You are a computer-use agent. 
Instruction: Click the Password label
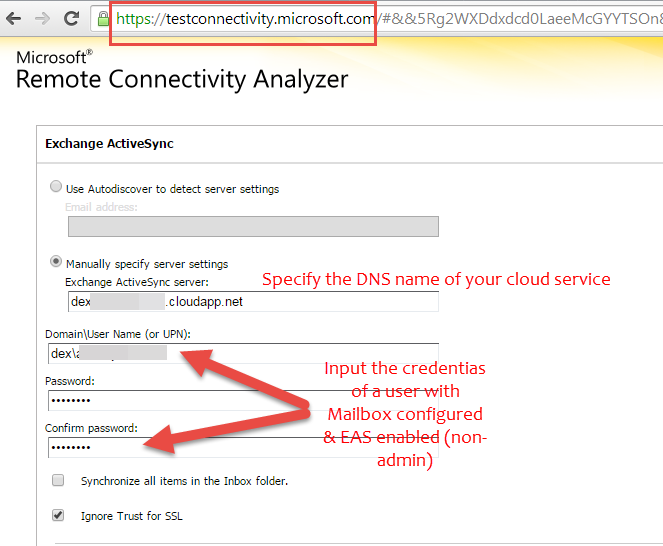pos(70,381)
